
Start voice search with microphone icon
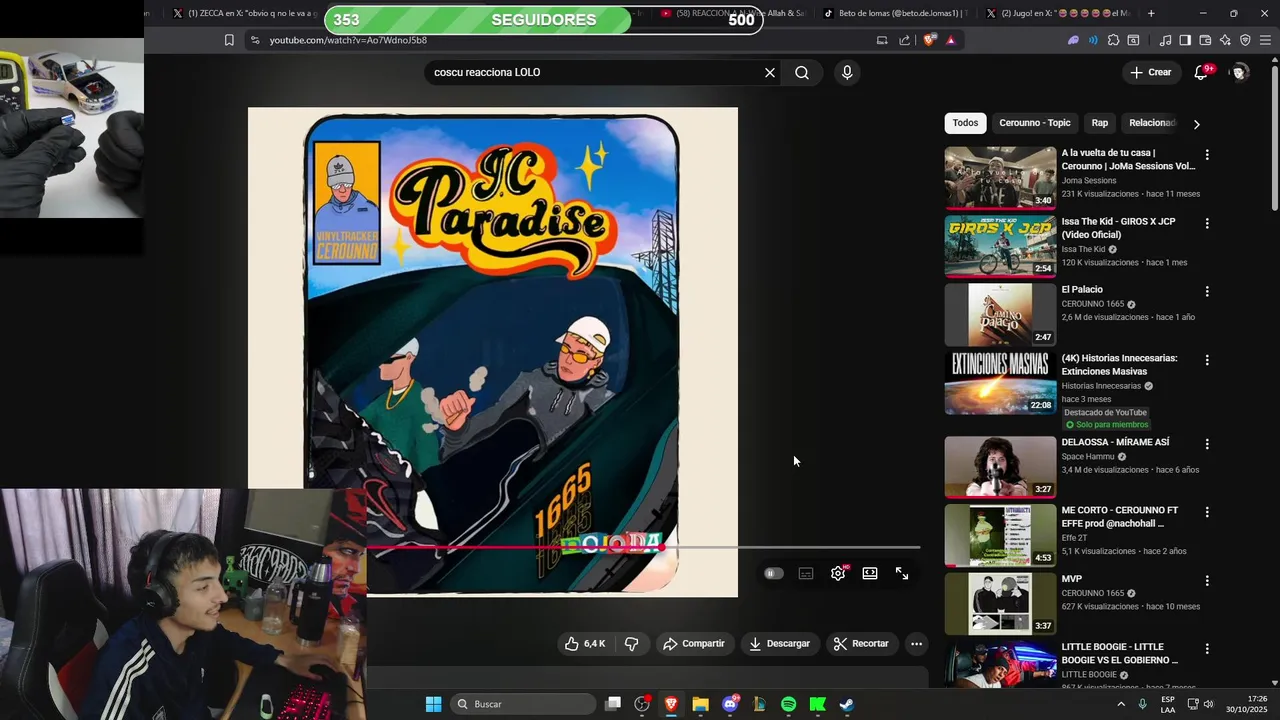[847, 73]
